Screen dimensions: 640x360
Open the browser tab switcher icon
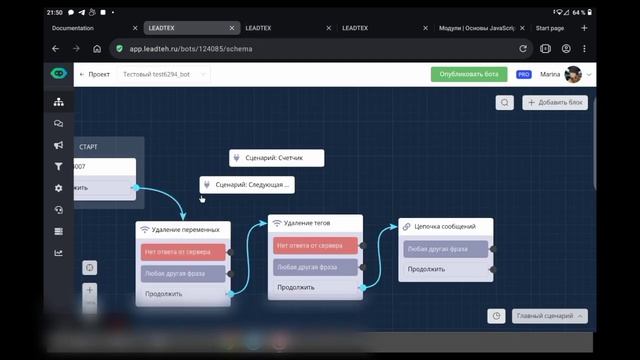pos(545,49)
